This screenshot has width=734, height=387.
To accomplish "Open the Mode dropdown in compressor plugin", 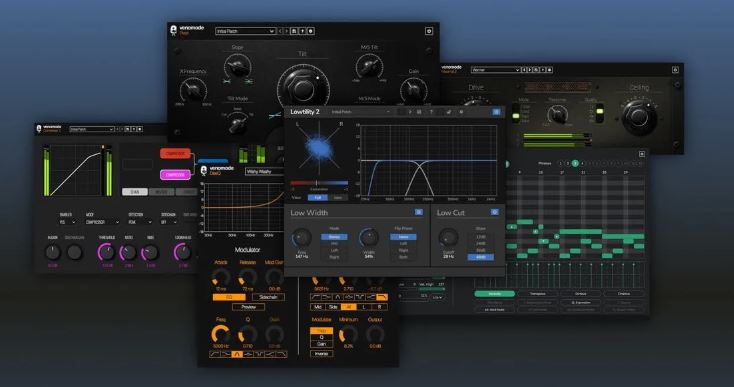I will (102, 222).
